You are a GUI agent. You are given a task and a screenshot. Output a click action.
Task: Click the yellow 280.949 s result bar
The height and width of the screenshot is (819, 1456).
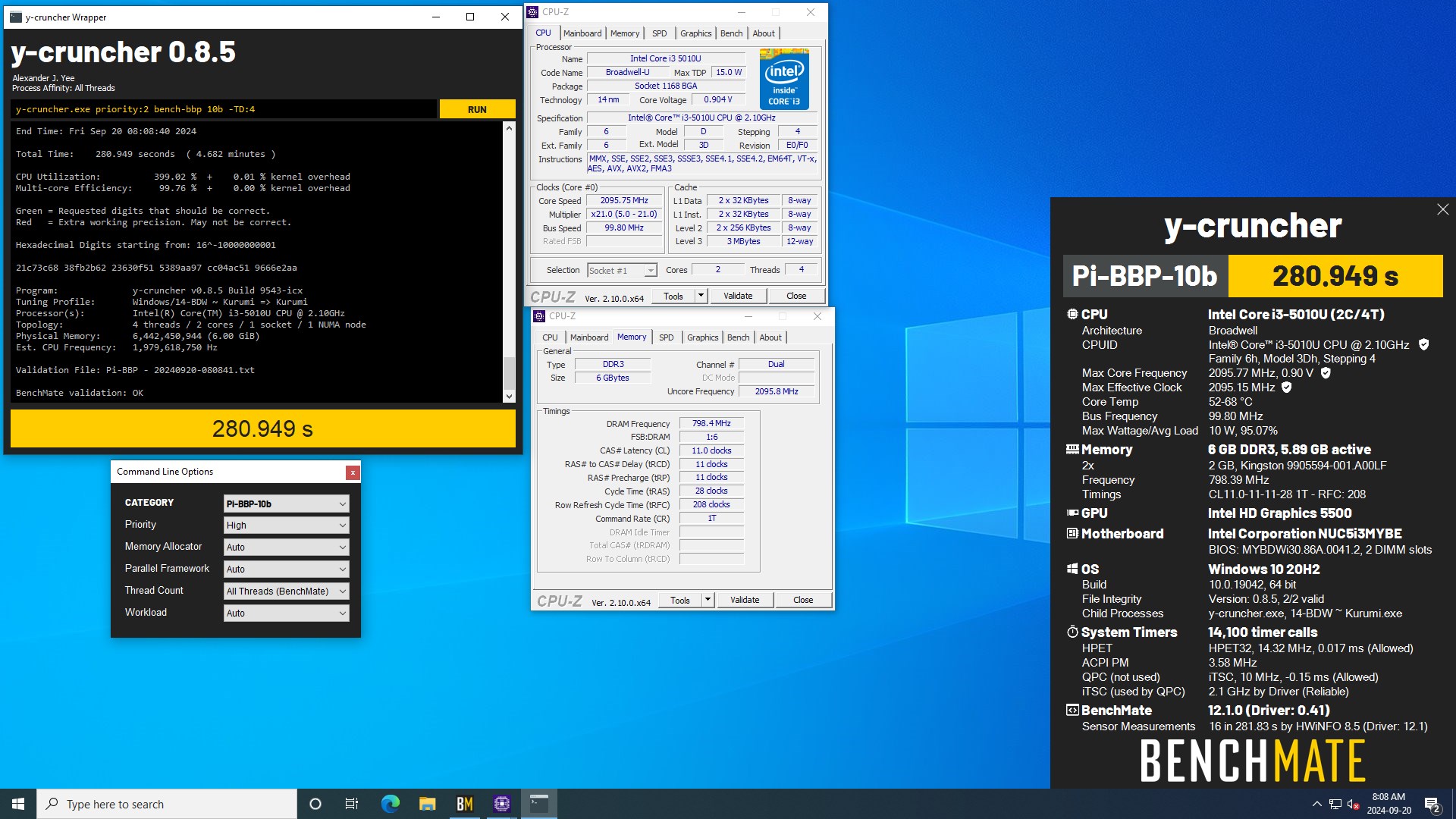[x=263, y=428]
